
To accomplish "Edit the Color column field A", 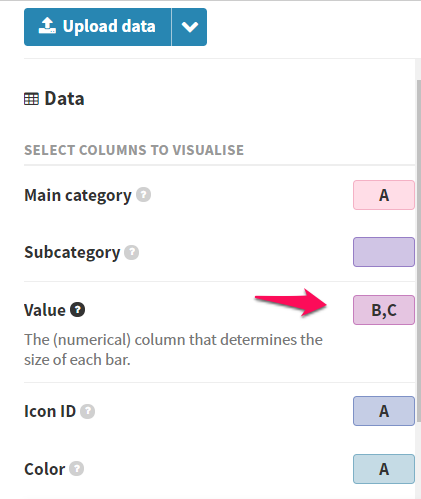I will point(384,469).
